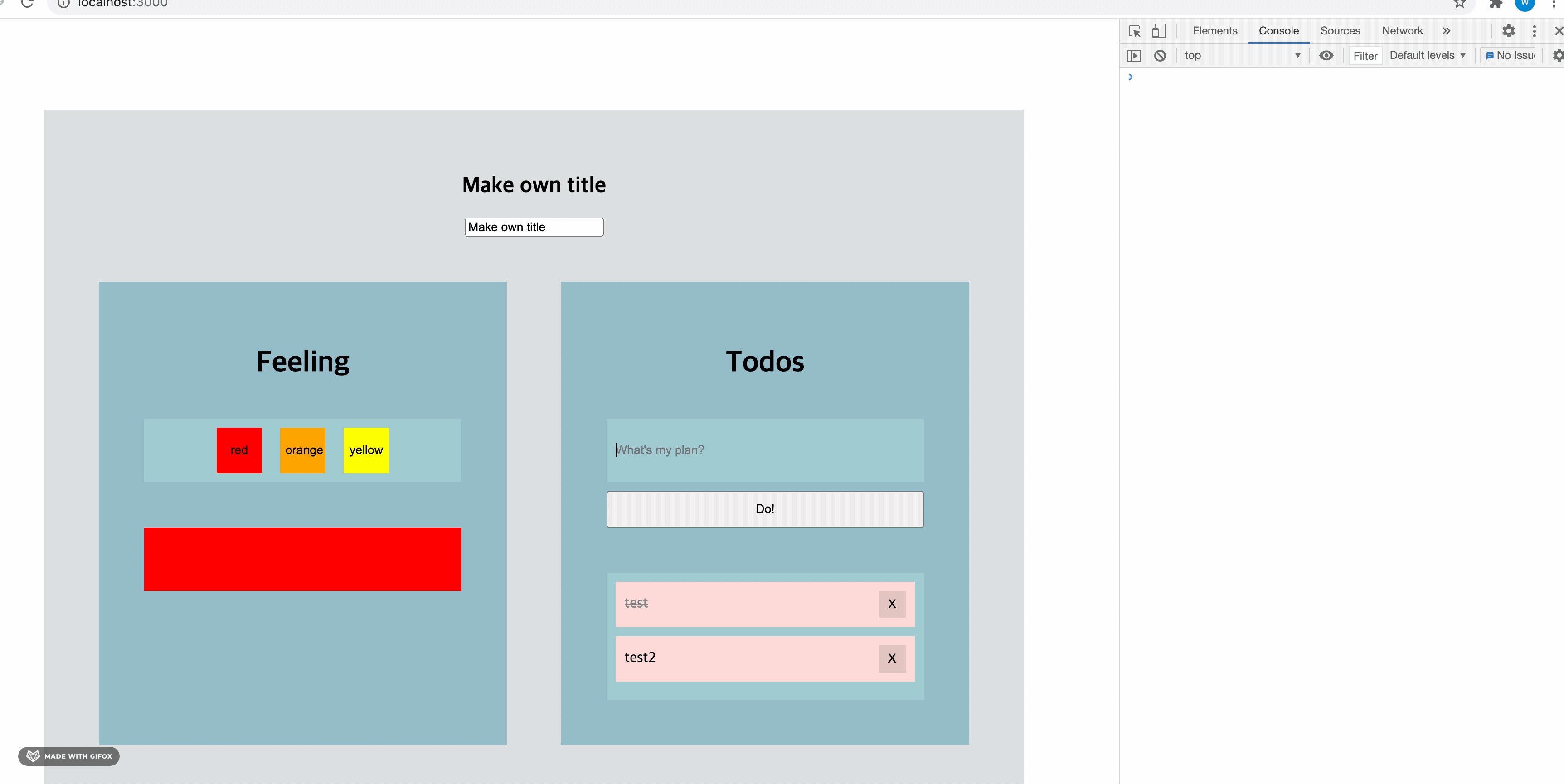Clear the console with the ban icon
The height and width of the screenshot is (784, 1564).
[1160, 55]
